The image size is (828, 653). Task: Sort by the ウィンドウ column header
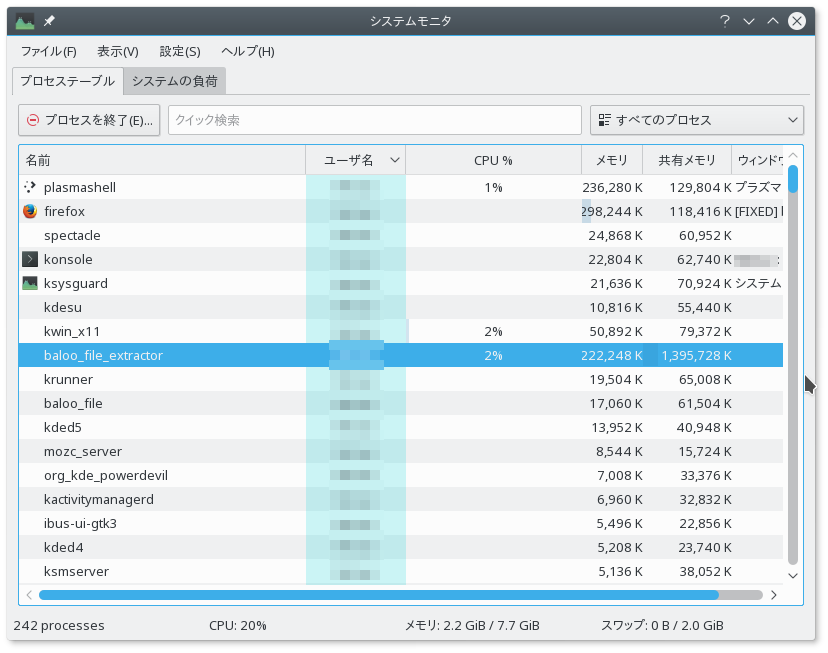click(757, 160)
